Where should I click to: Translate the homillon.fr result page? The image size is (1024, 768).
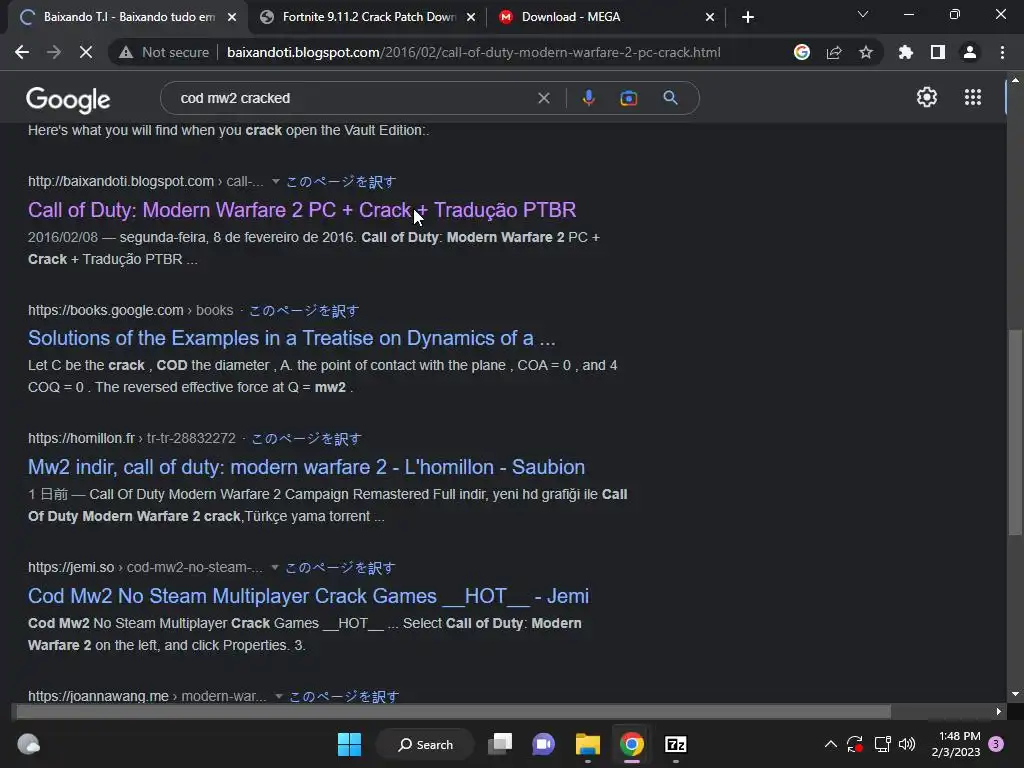(x=306, y=438)
